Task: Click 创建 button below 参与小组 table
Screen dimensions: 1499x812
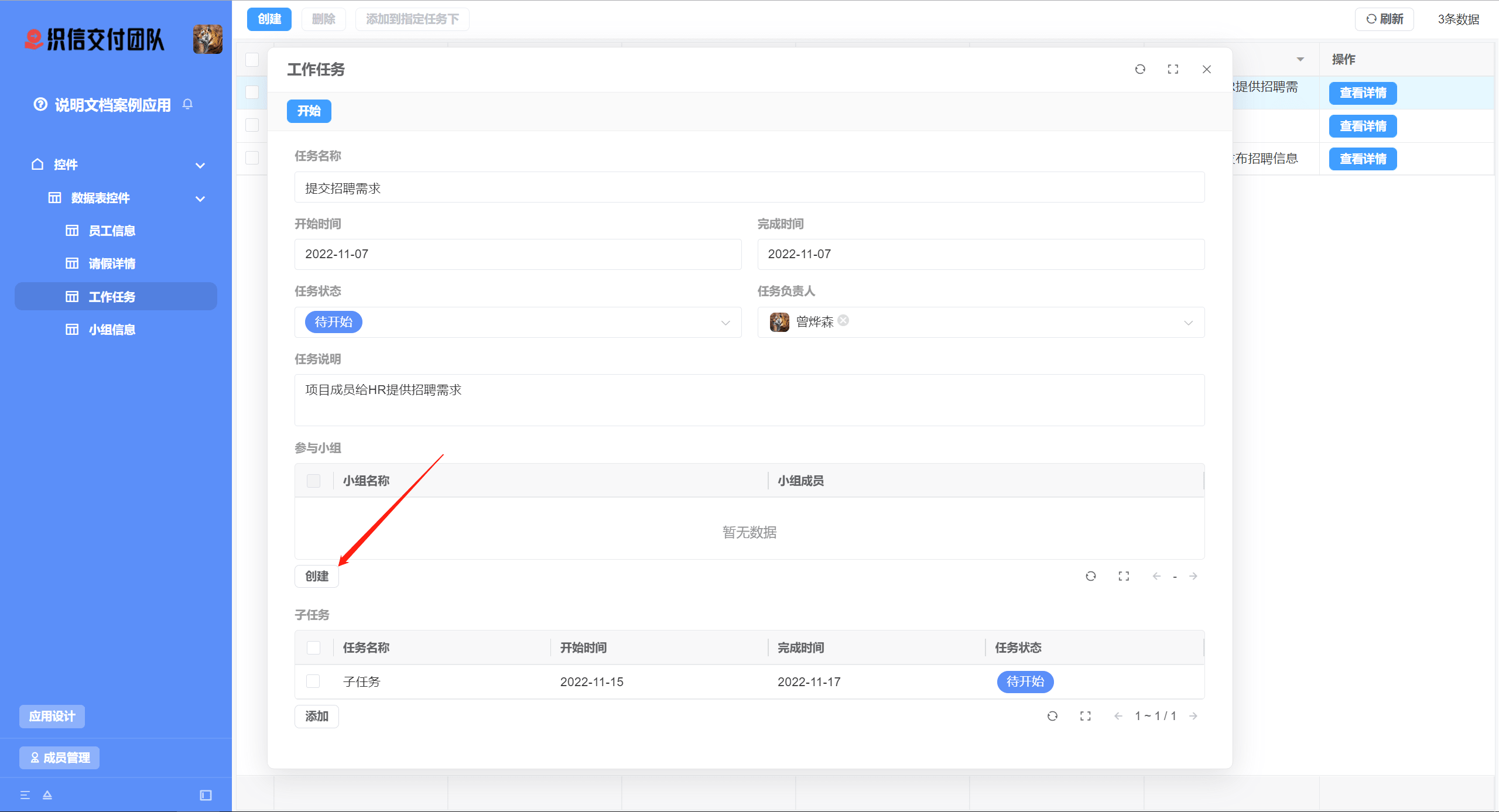Action: tap(316, 576)
